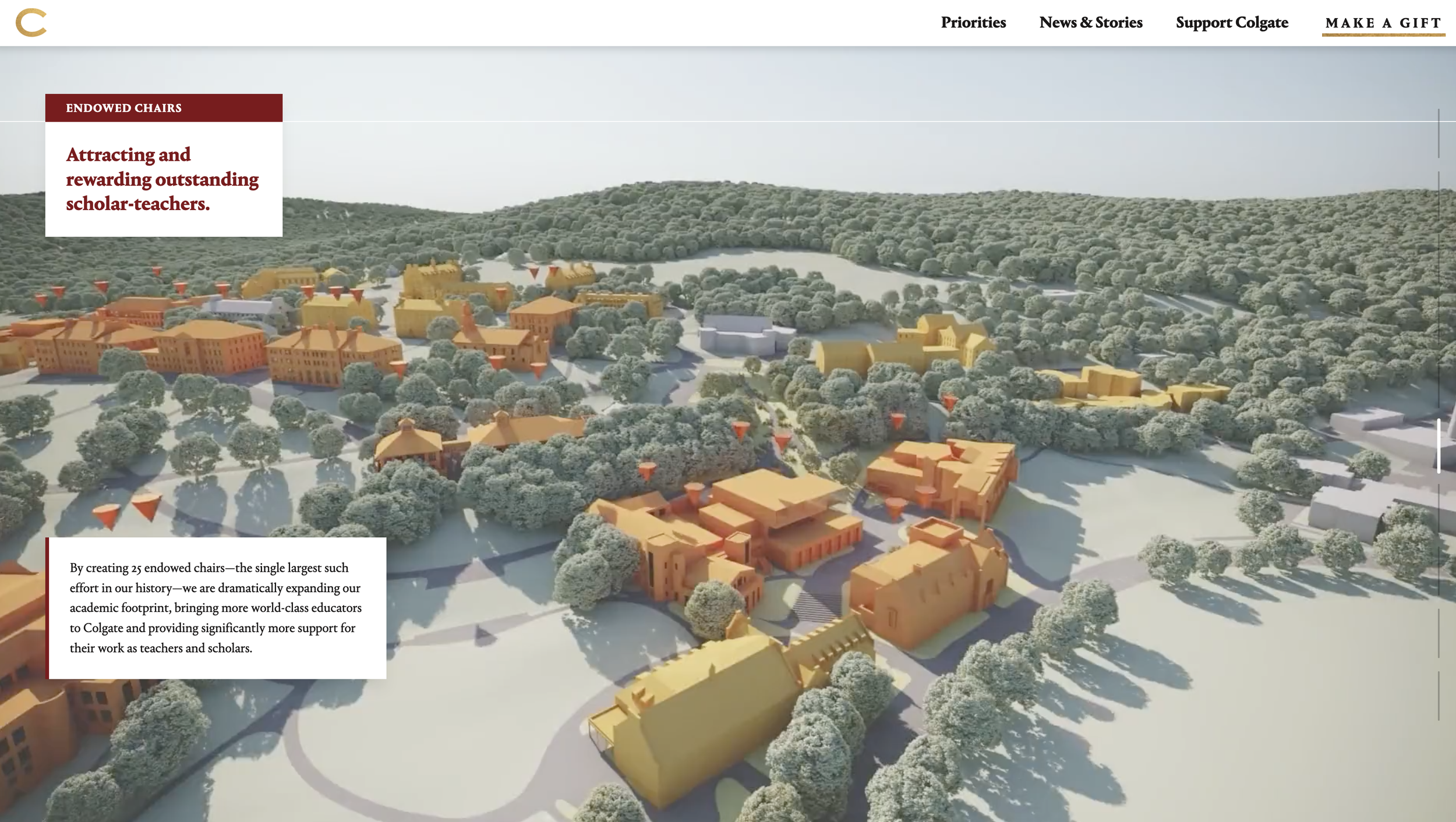Screen dimensions: 1456x822
Task: Click the larger orange cone marker on left lawn
Action: click(147, 505)
